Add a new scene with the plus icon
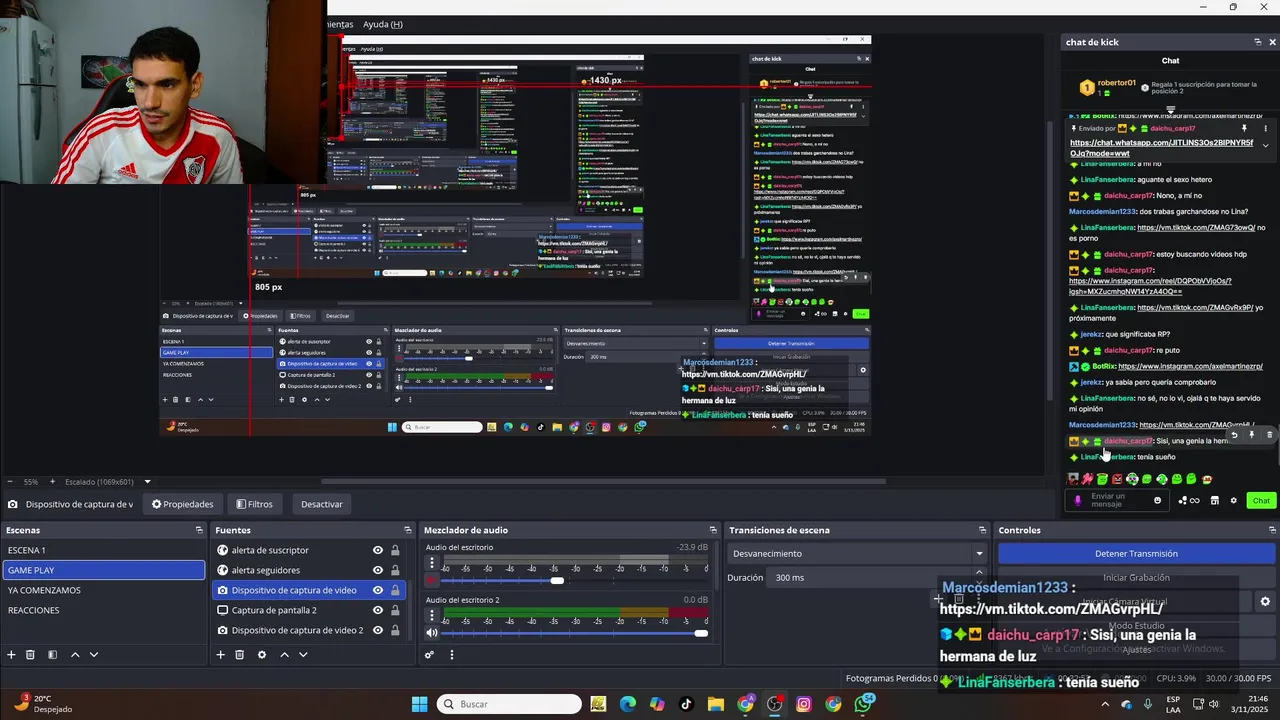Screen dimensions: 1280x720 tap(11, 655)
